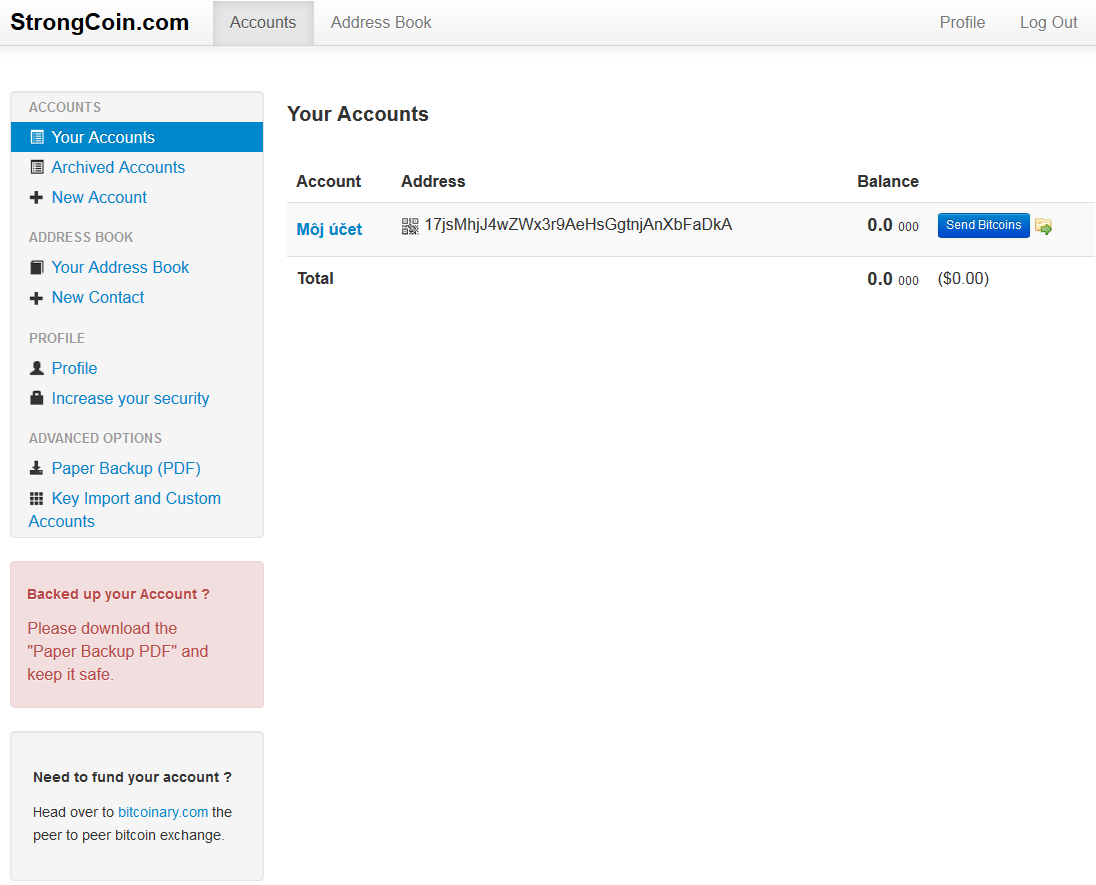
Task: Select the bitcoin address 17jsMhjJ4wZWx3r9AeHsGgtnjAnXbFaDkA
Action: pyautogui.click(x=578, y=224)
